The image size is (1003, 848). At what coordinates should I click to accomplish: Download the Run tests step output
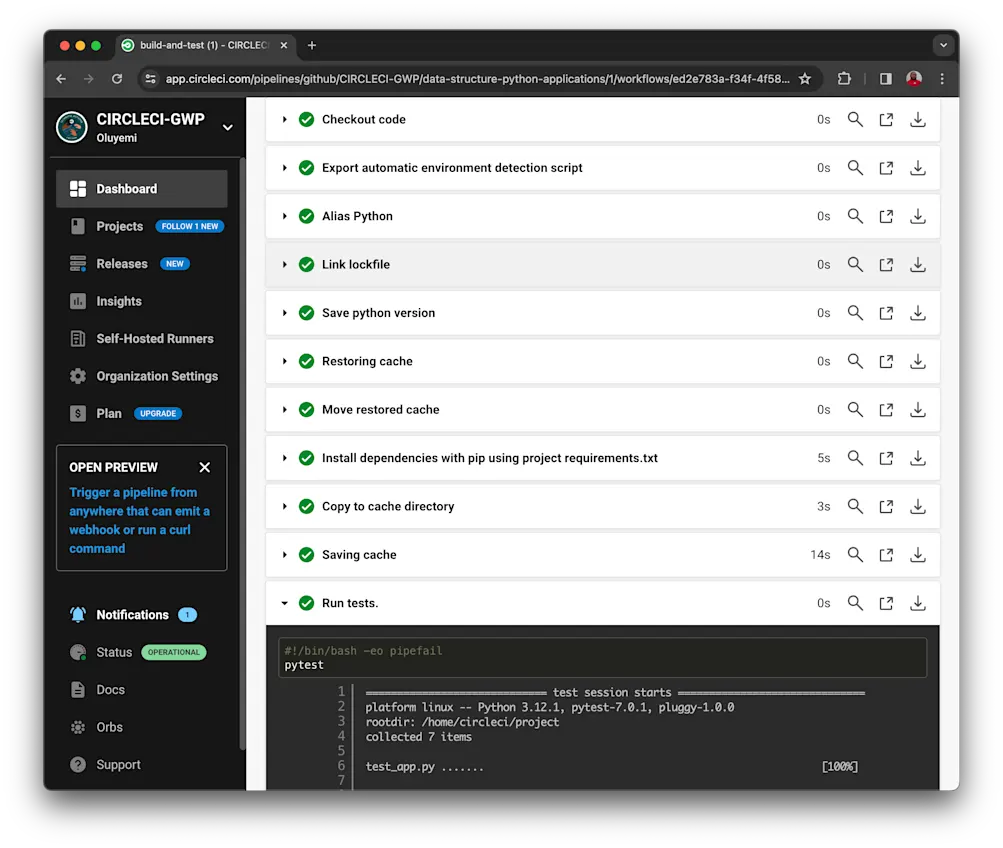tap(917, 603)
